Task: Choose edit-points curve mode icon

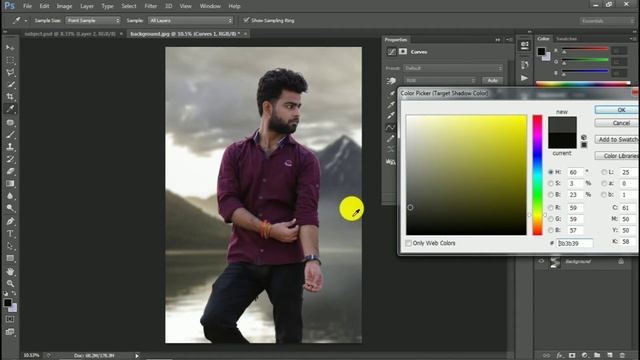Action: pyautogui.click(x=391, y=127)
